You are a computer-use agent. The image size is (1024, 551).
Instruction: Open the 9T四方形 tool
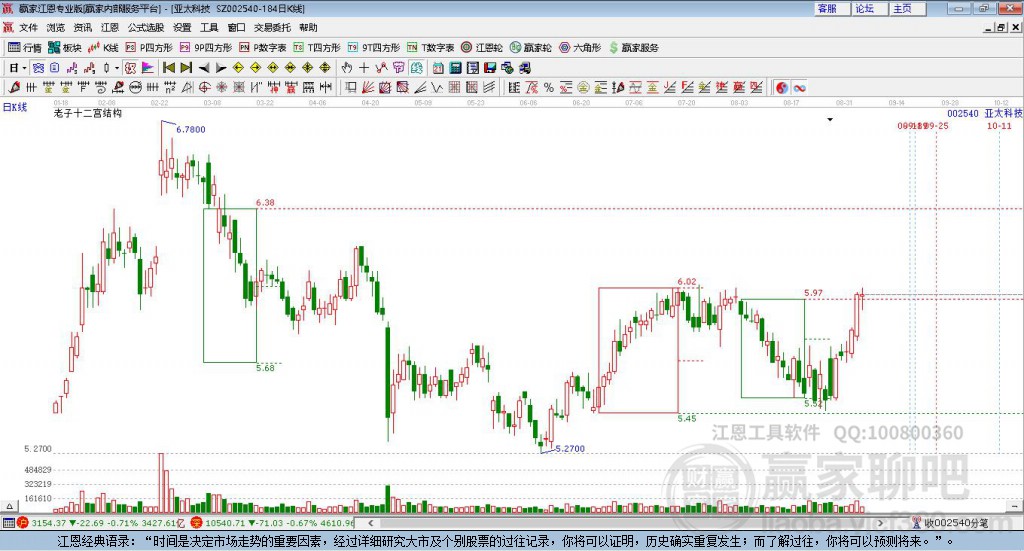click(x=374, y=48)
